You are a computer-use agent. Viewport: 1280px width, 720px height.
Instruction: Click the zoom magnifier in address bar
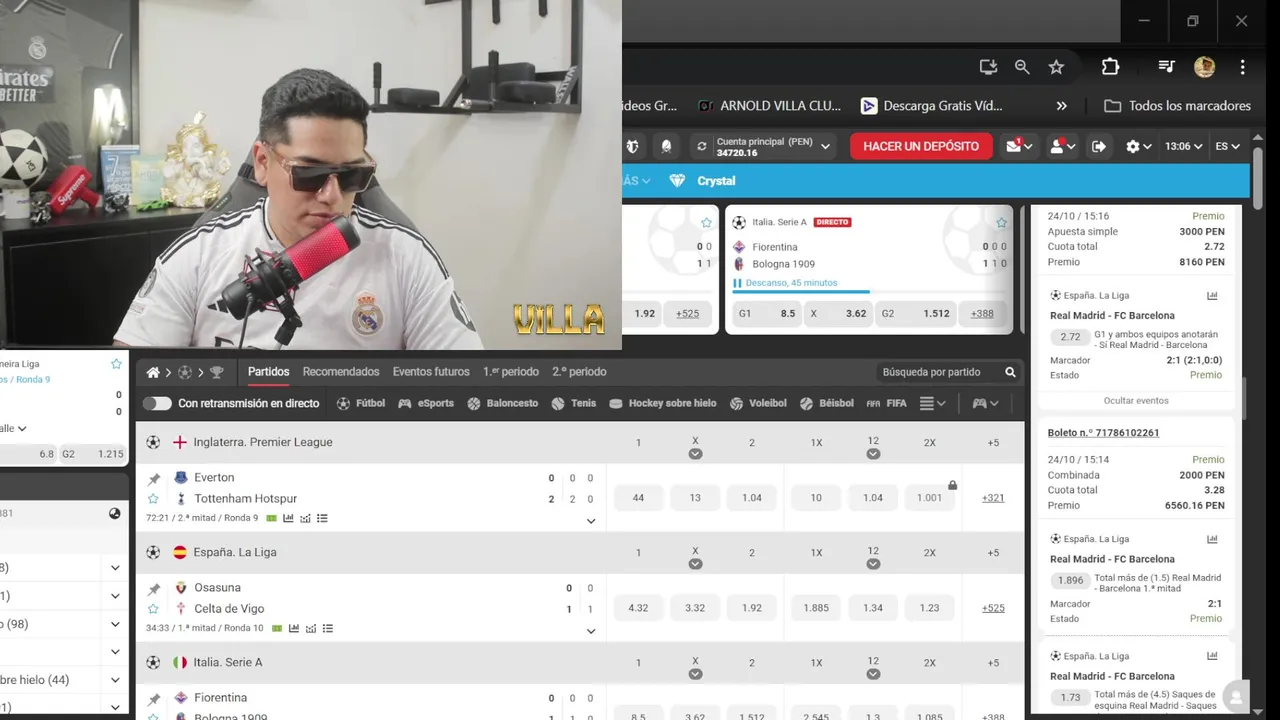[x=1022, y=67]
